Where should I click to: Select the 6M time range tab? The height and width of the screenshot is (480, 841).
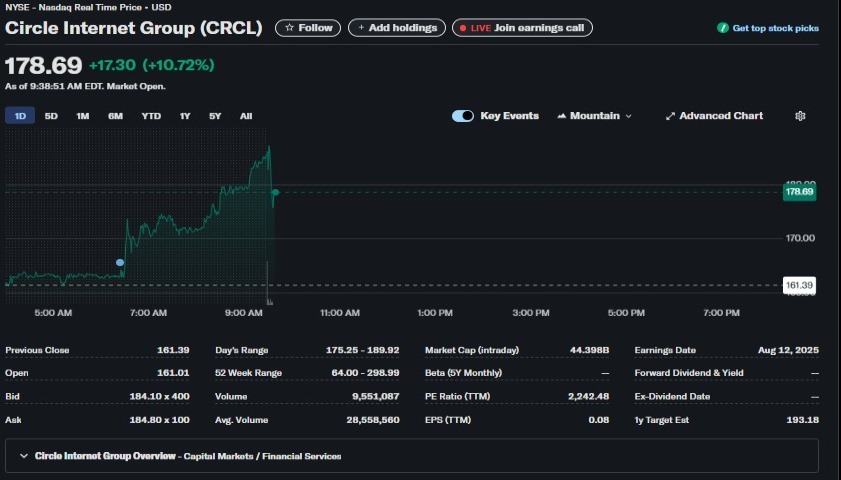(x=115, y=116)
